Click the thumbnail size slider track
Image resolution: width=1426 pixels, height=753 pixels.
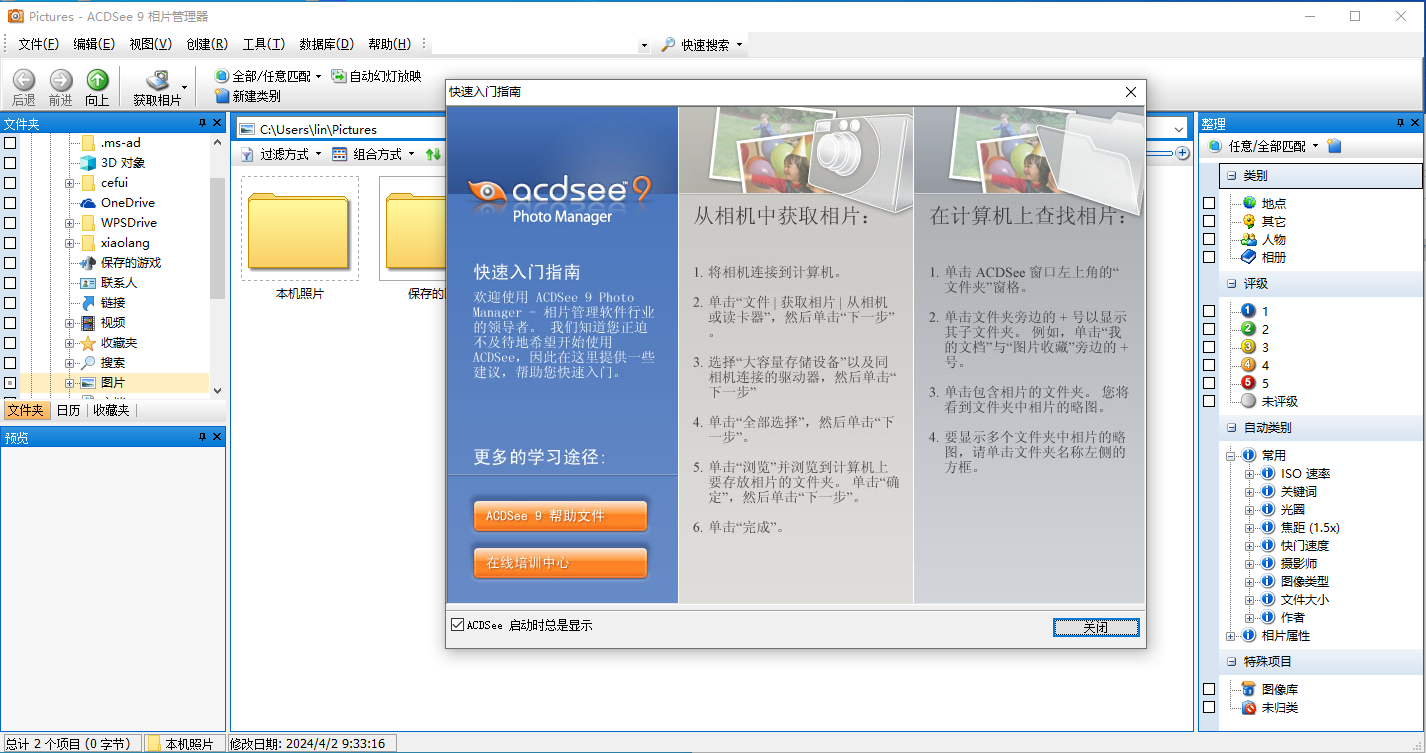[1160, 153]
